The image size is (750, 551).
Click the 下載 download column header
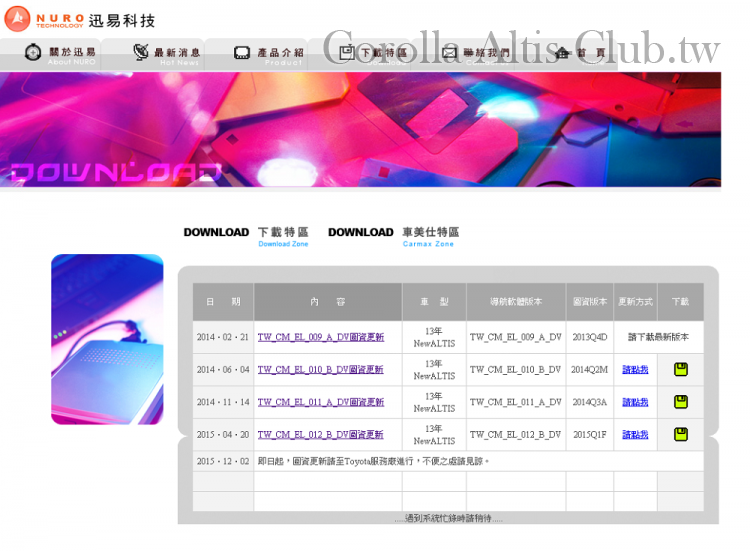[x=681, y=302]
